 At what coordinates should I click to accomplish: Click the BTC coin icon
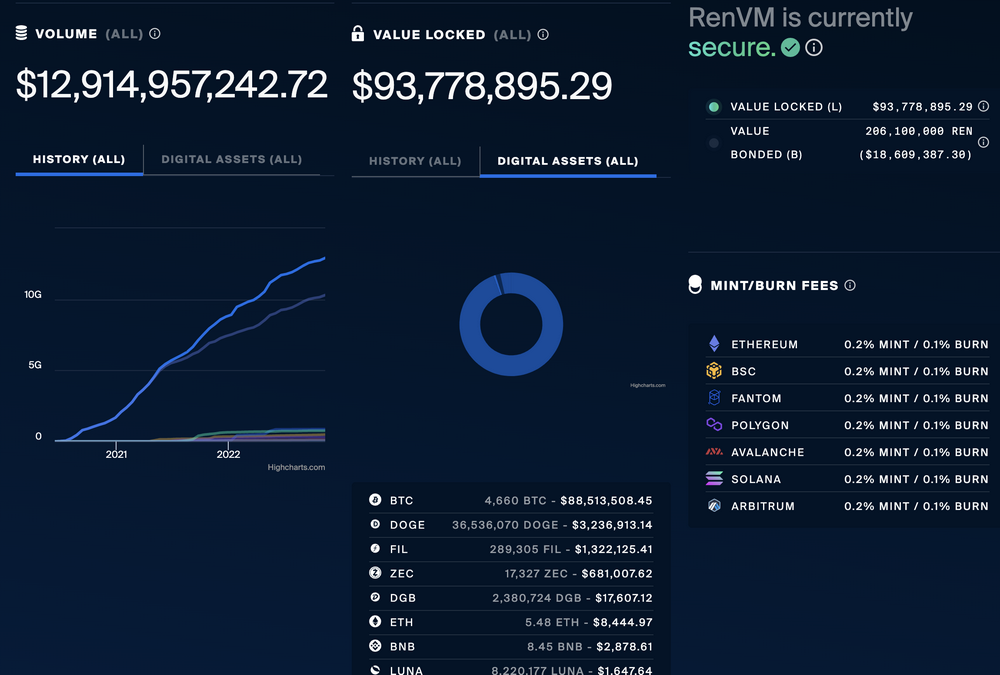click(375, 500)
